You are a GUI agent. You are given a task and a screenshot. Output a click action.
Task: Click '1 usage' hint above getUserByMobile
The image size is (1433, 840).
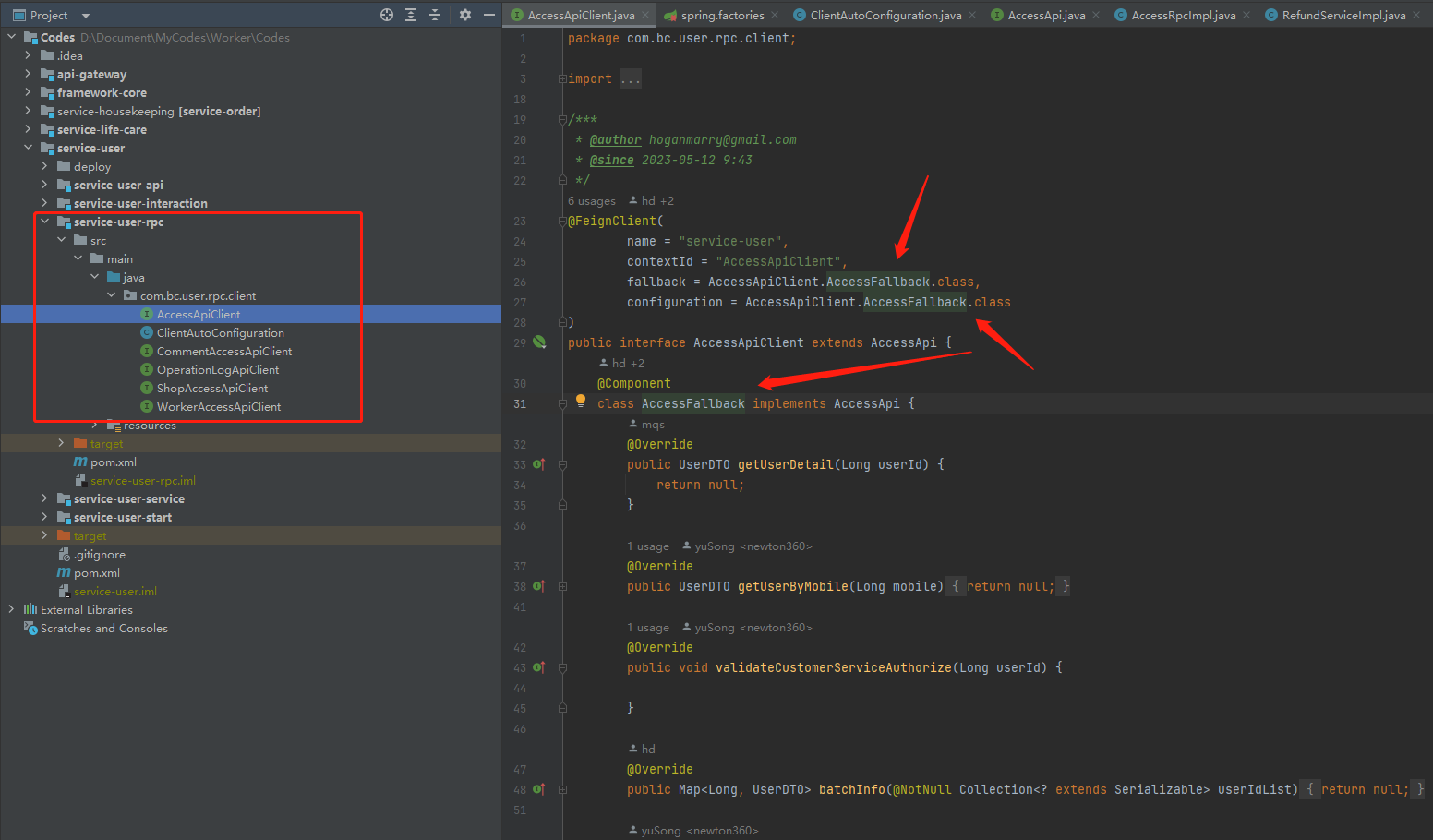pyautogui.click(x=648, y=546)
